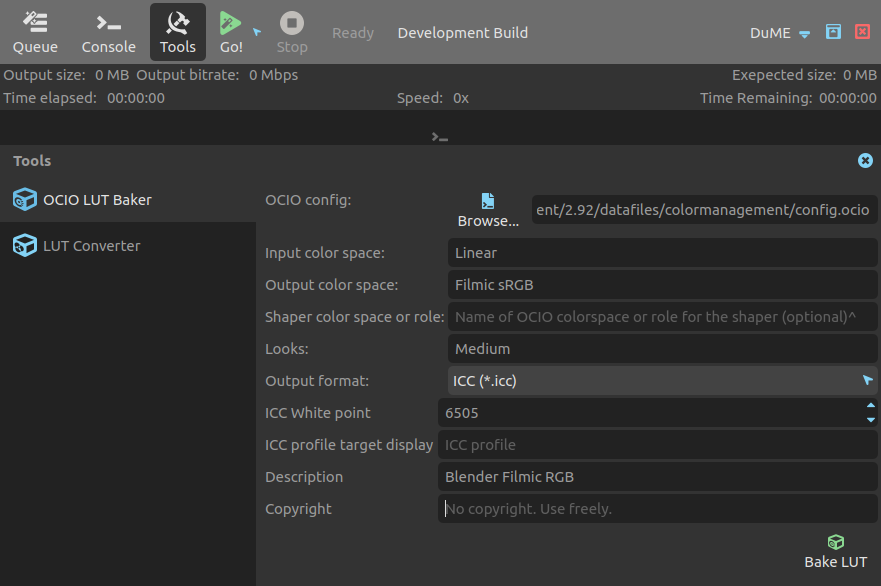Viewport: 881px width, 586px height.
Task: Click the Bake LUT button
Action: click(x=835, y=551)
